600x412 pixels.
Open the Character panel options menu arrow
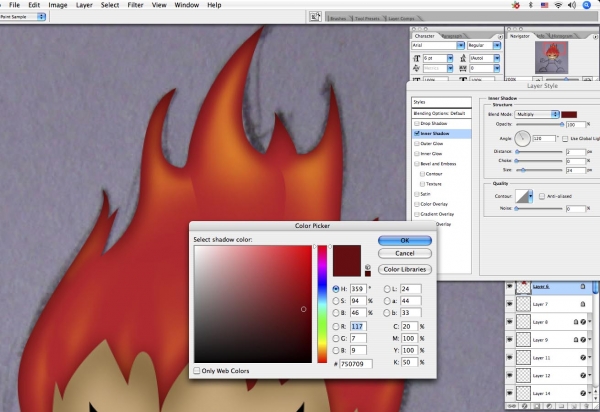(x=500, y=37)
